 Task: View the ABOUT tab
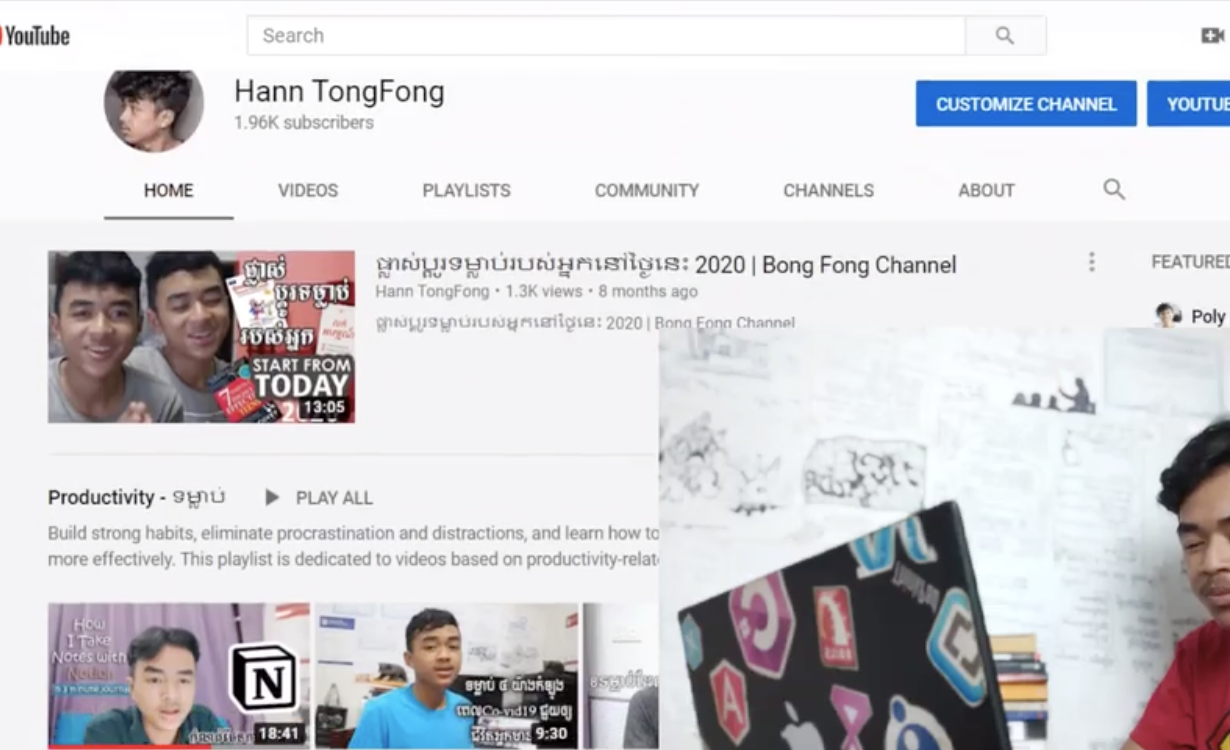tap(986, 190)
